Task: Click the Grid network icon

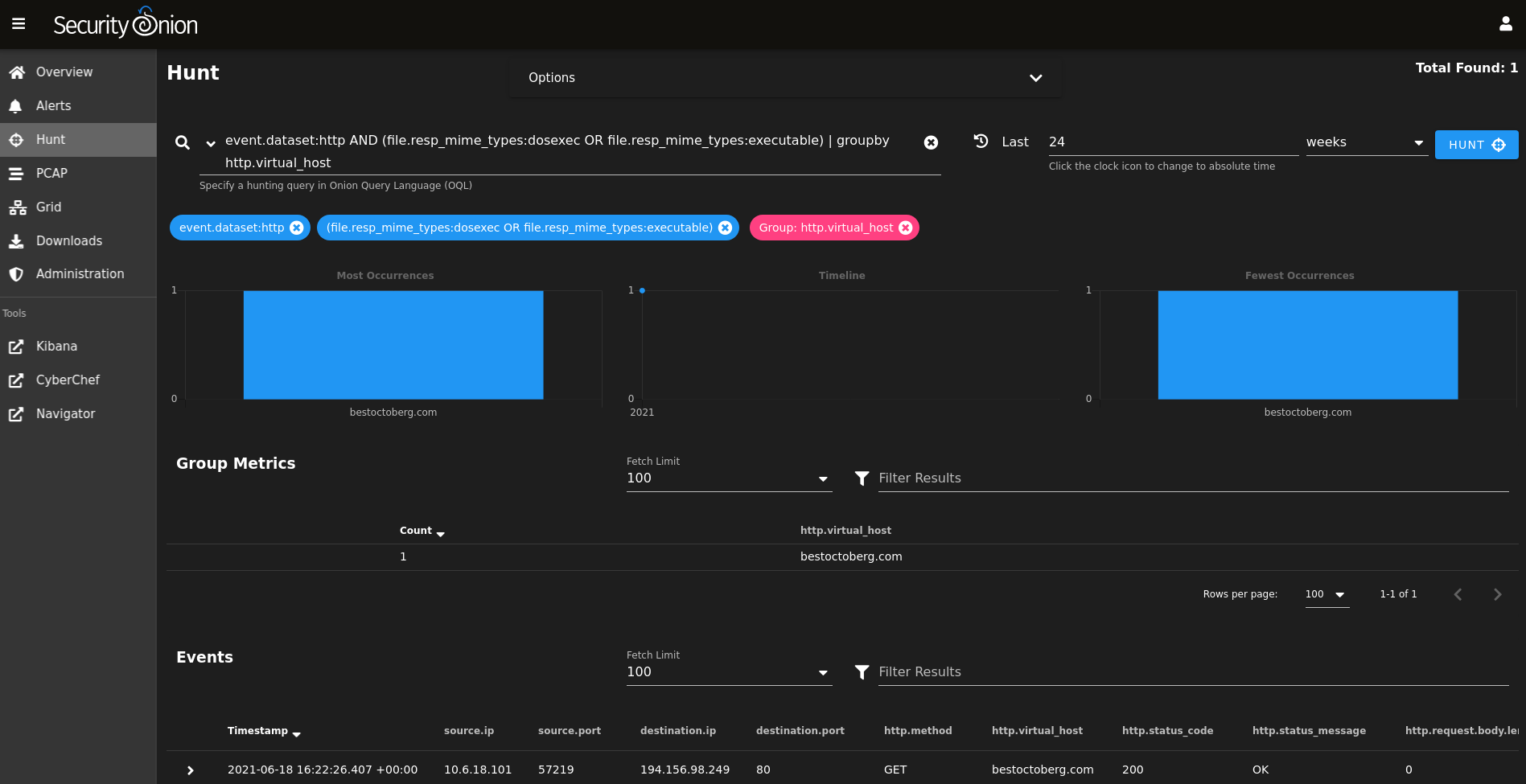Action: pos(17,207)
